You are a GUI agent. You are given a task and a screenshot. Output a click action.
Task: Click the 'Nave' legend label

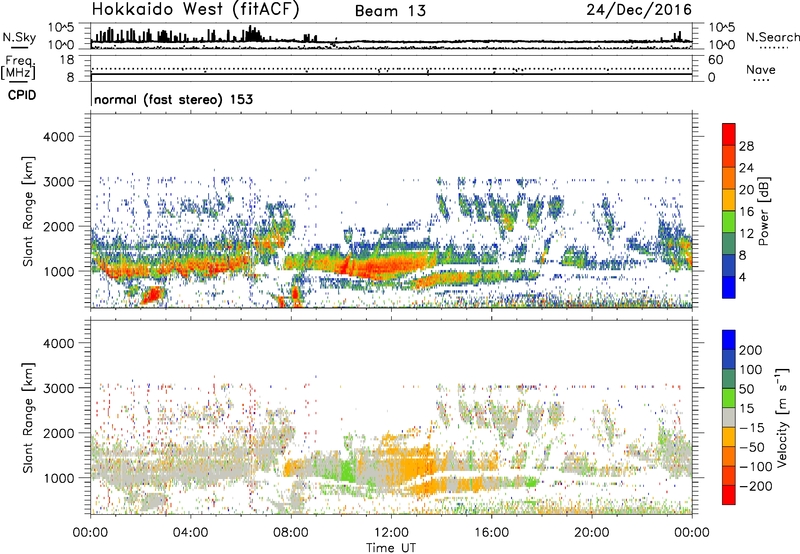point(761,69)
